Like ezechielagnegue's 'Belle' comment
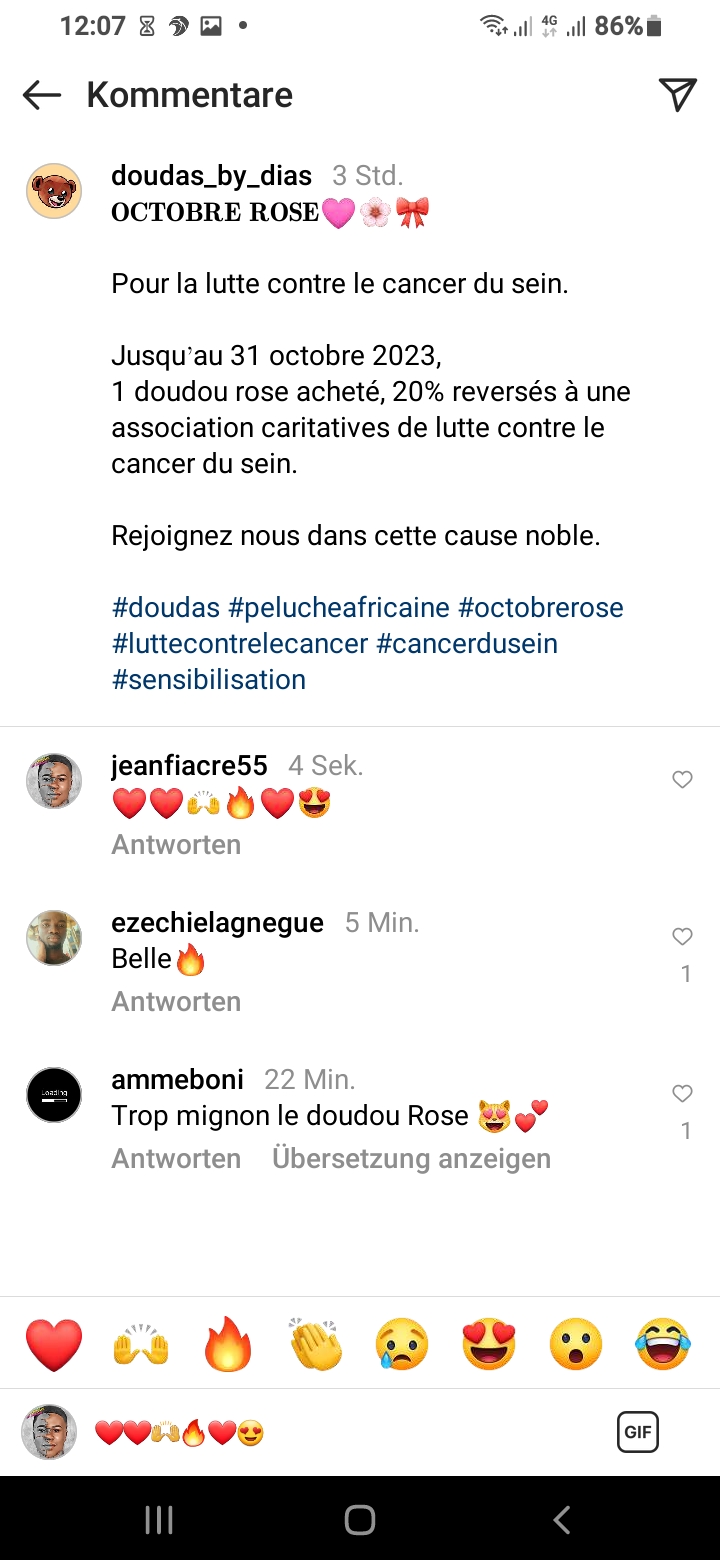 682,937
